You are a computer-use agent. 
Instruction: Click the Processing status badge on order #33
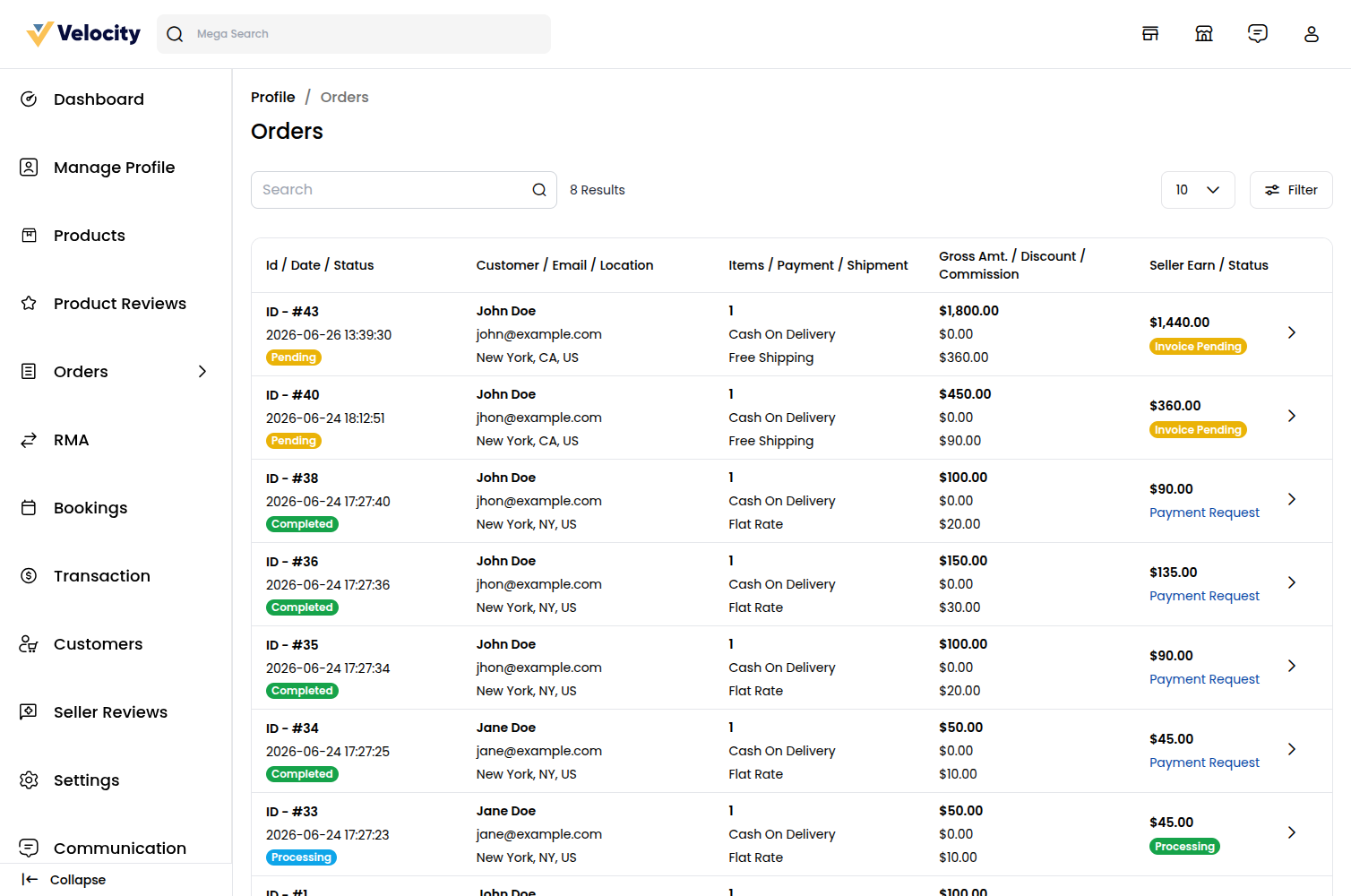point(301,857)
